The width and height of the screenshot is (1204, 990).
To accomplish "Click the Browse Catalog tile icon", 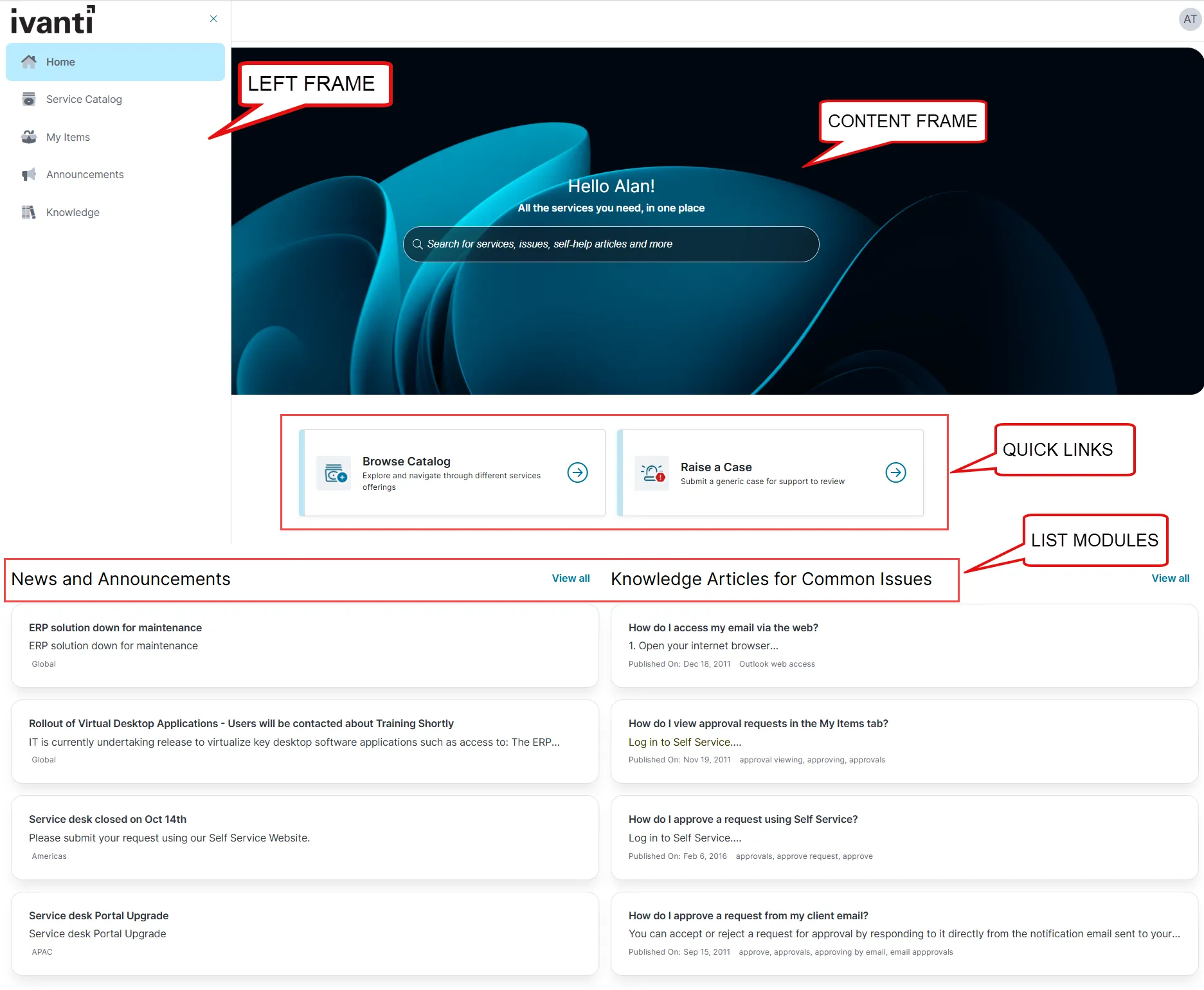I will [334, 473].
